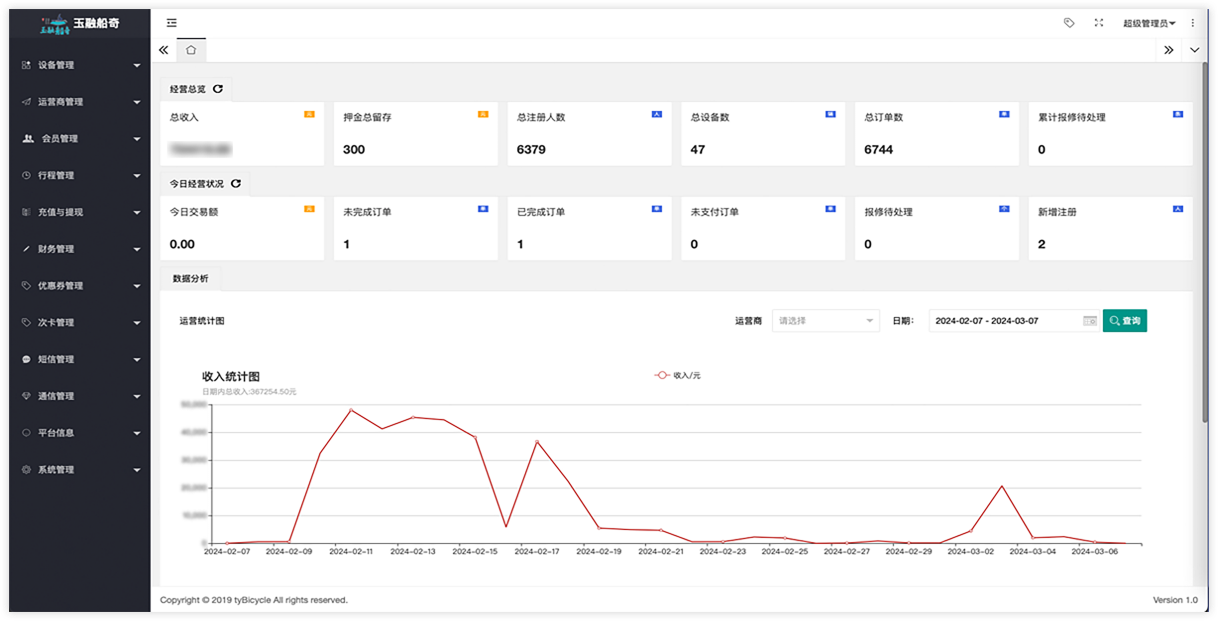
Task: Expand 财务管理 menu
Action: (80, 249)
